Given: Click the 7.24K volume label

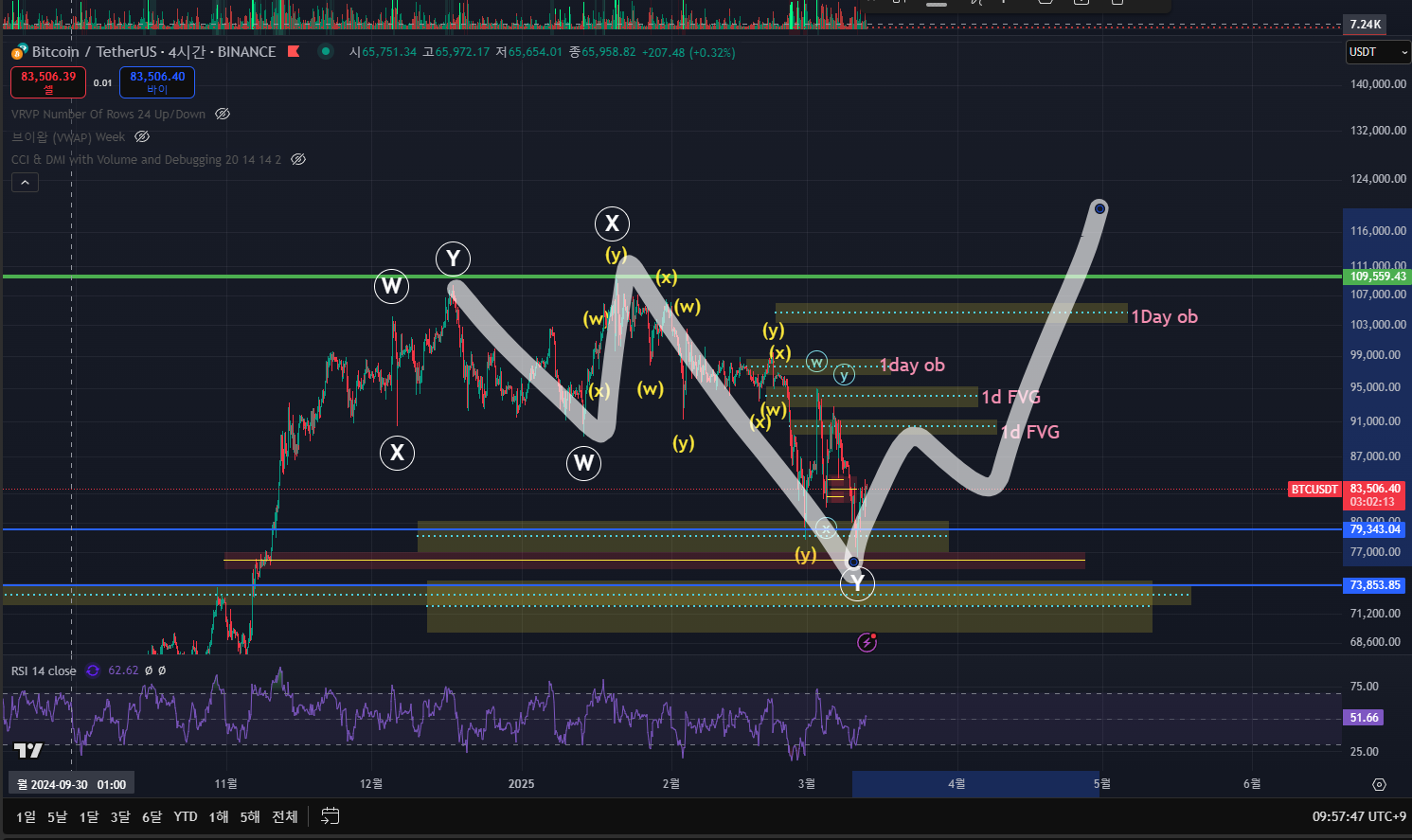Looking at the screenshot, I should point(1365,24).
